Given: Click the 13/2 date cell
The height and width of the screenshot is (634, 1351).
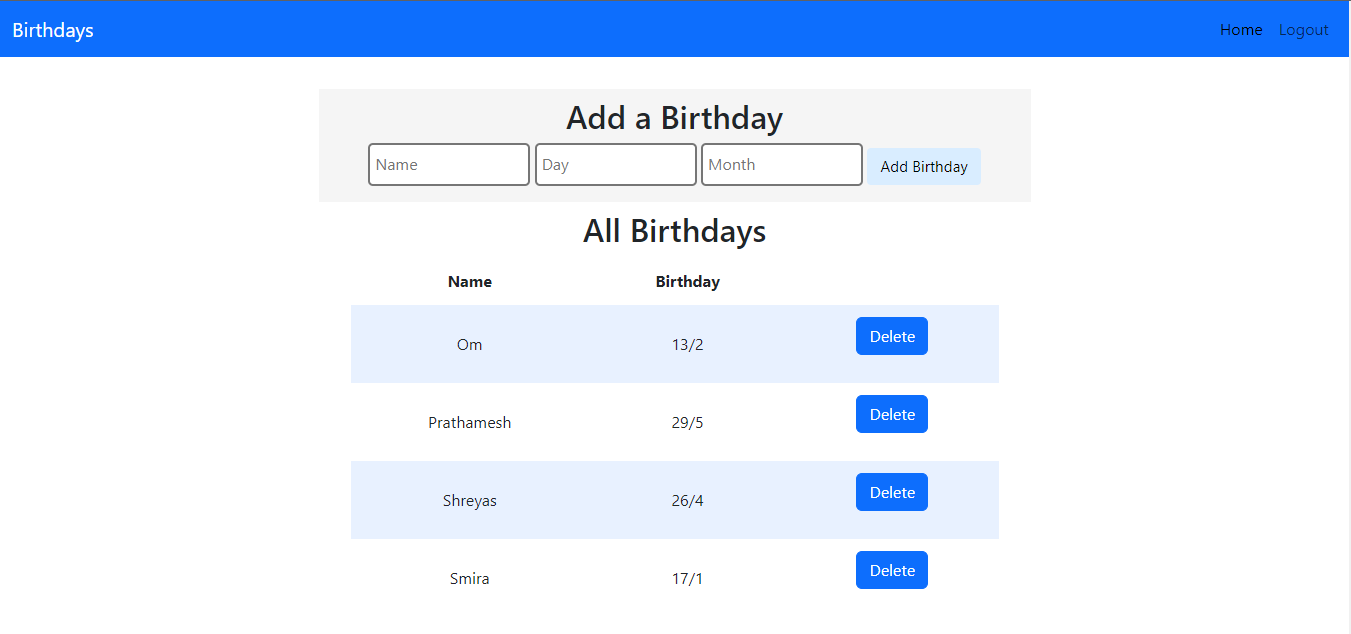Looking at the screenshot, I should pos(688,345).
